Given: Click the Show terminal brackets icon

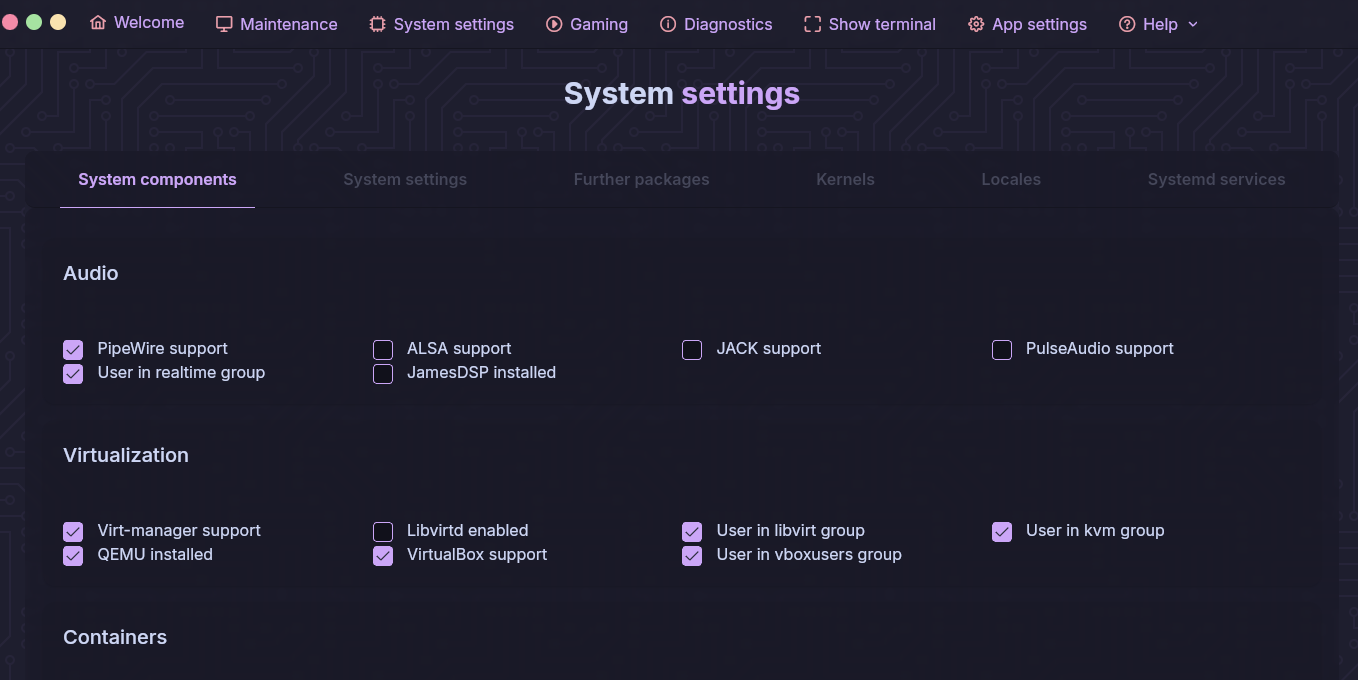Looking at the screenshot, I should point(812,24).
